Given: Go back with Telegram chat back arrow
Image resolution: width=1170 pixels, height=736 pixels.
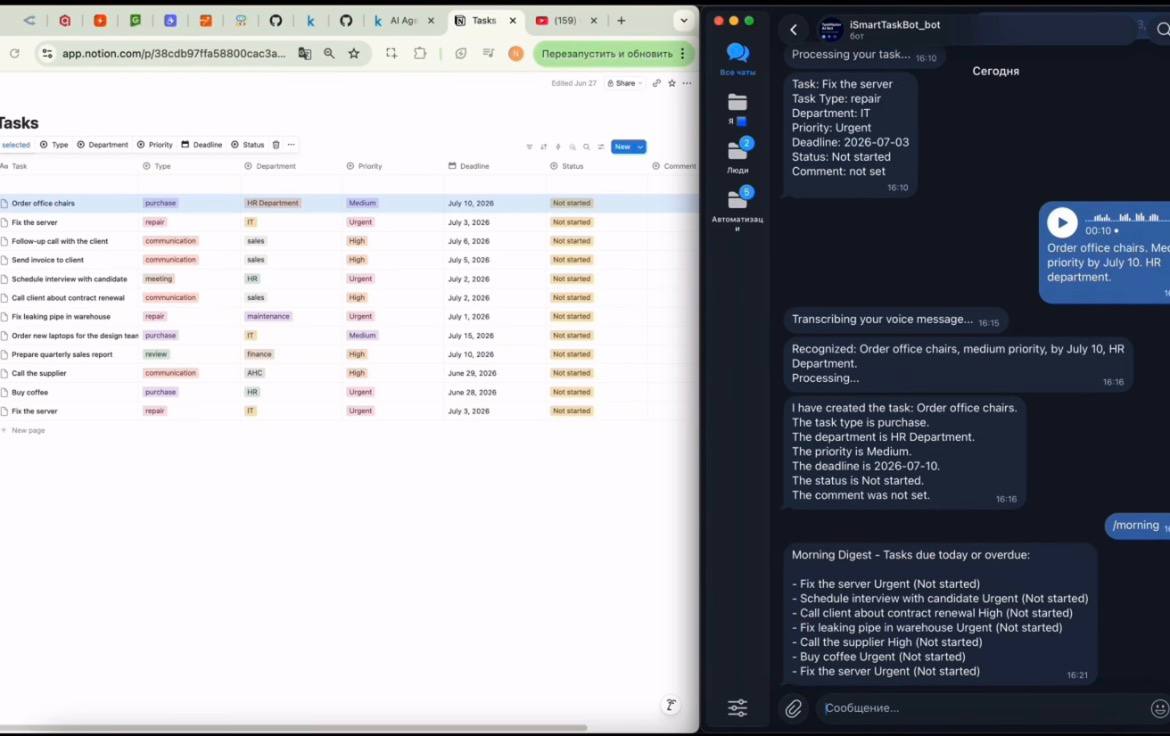Looking at the screenshot, I should pyautogui.click(x=793, y=30).
